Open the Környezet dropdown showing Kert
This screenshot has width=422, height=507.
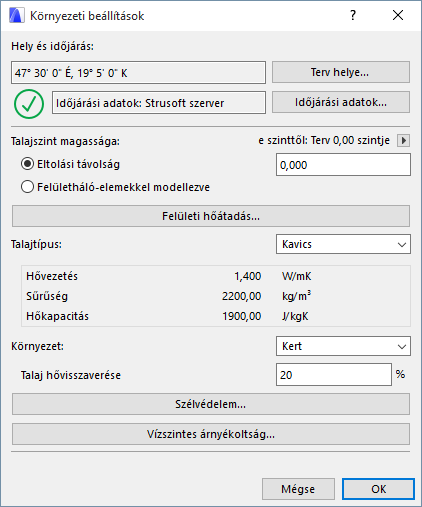click(x=343, y=346)
